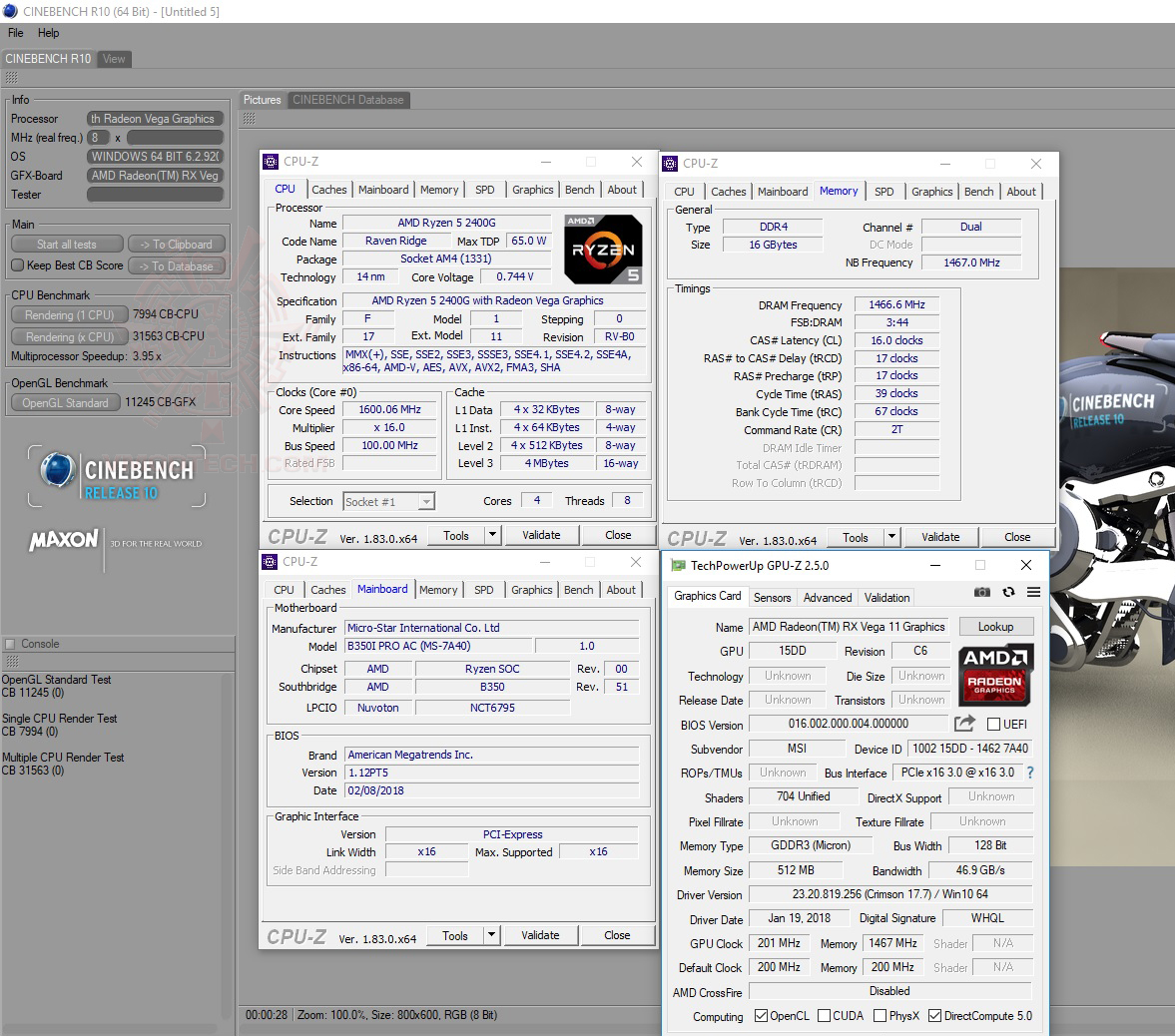Click the To Clipboard button
The width and height of the screenshot is (1175, 1036).
click(x=176, y=245)
